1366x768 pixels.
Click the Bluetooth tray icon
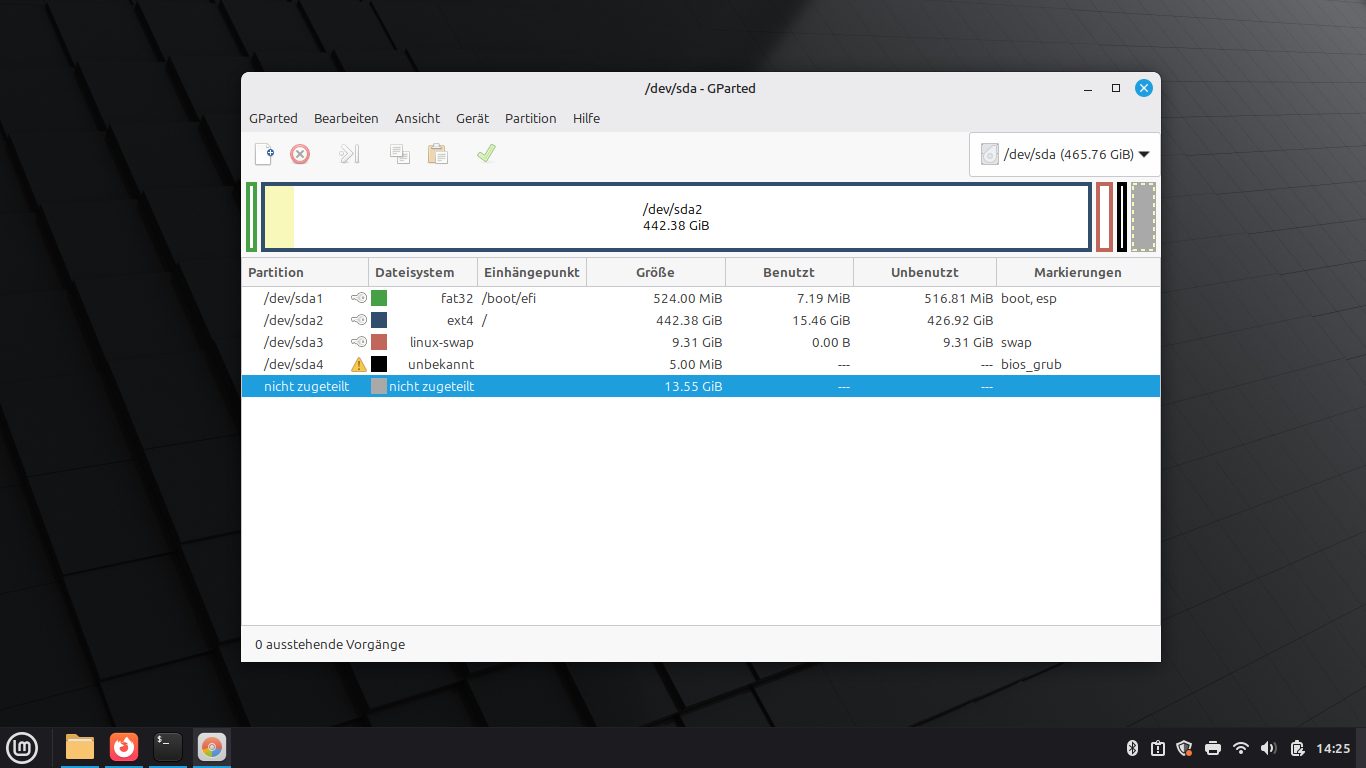[1133, 747]
